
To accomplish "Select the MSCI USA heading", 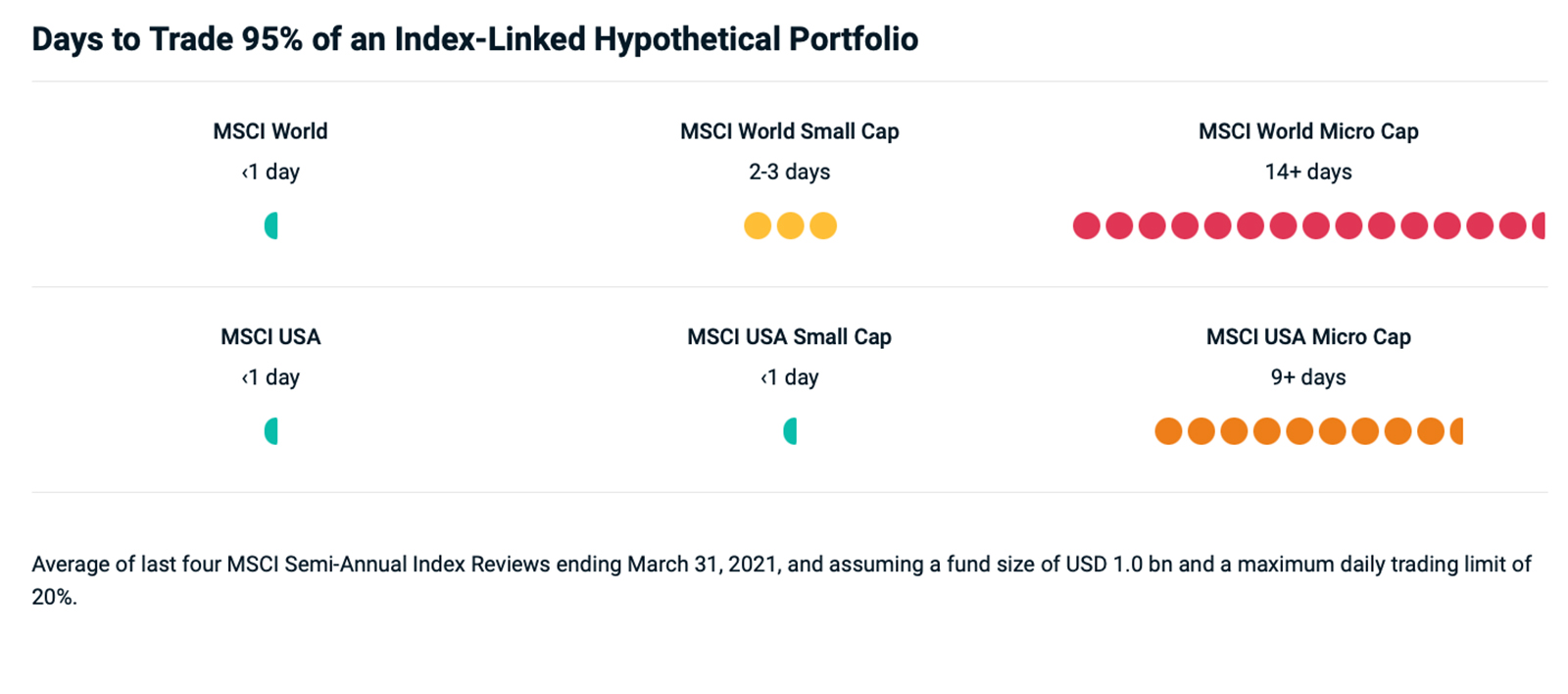I will 270,337.
